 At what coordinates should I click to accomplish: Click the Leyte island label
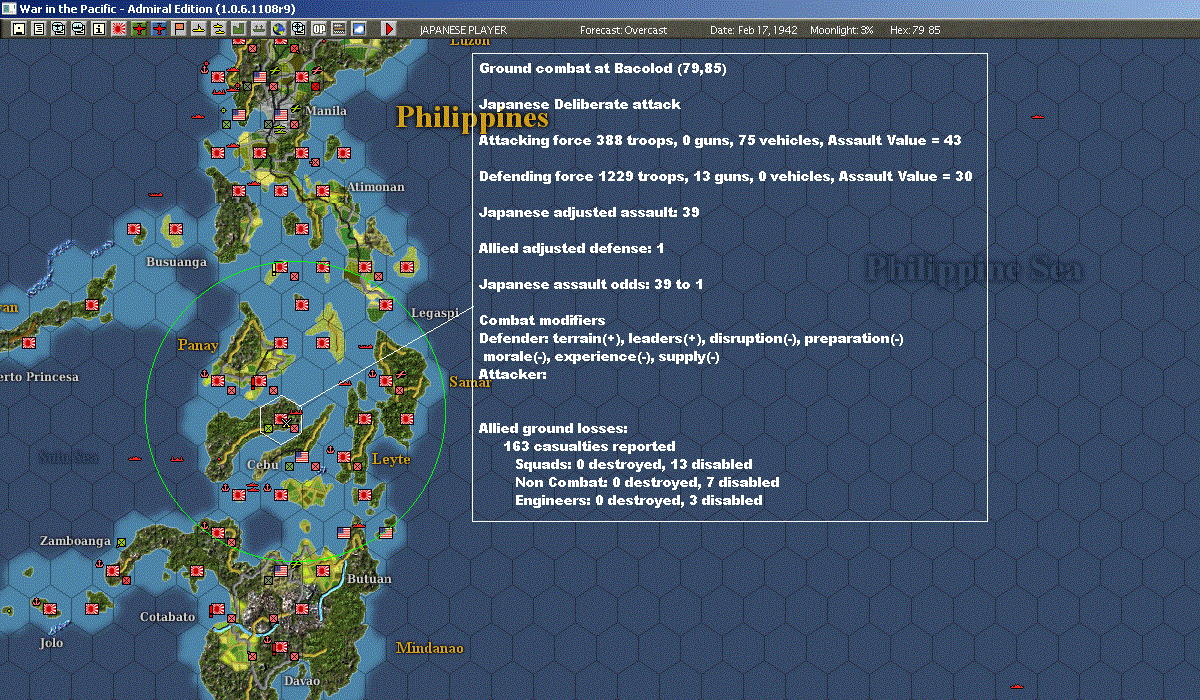(391, 459)
